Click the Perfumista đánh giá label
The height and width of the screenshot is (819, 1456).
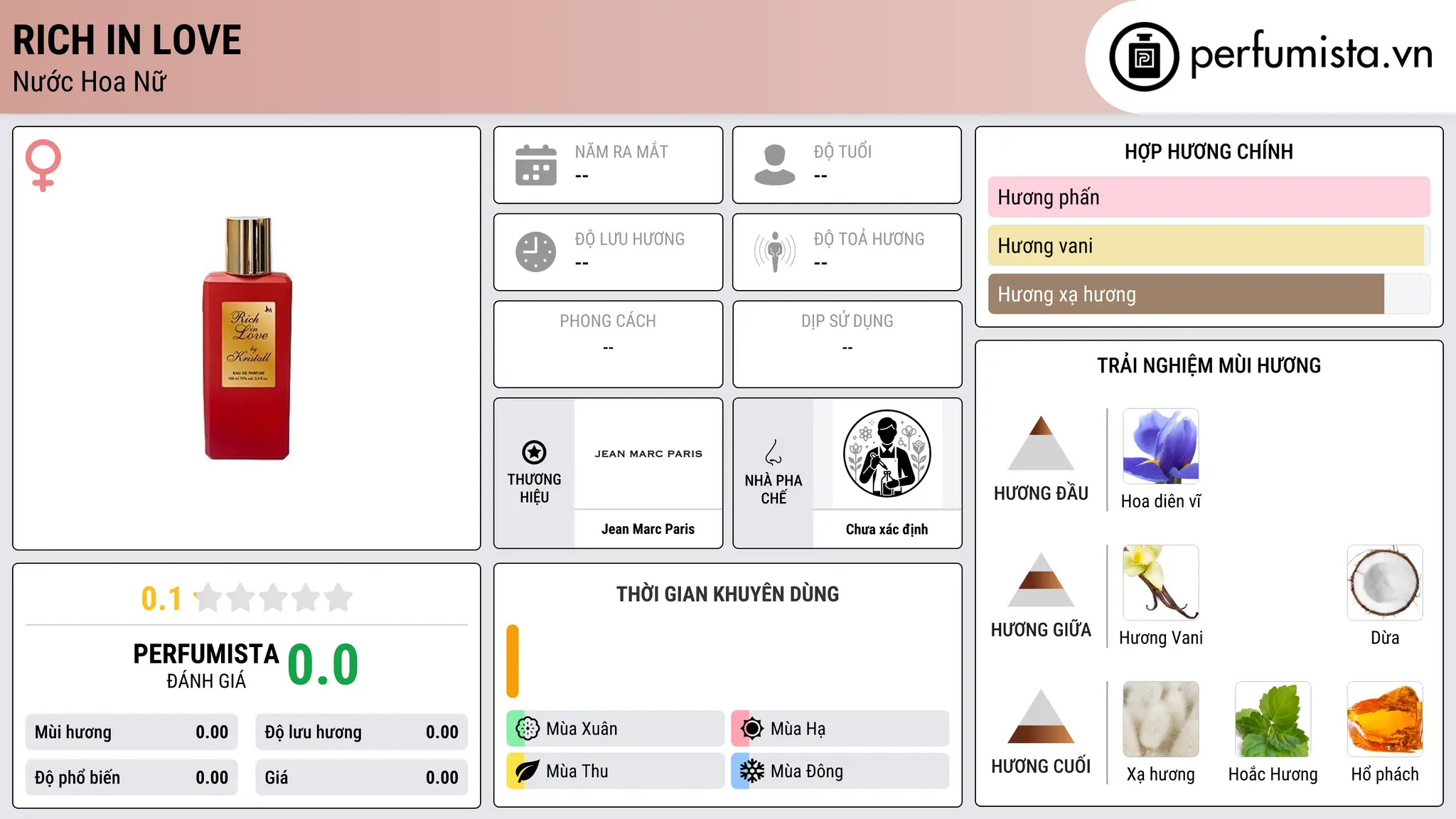click(206, 665)
